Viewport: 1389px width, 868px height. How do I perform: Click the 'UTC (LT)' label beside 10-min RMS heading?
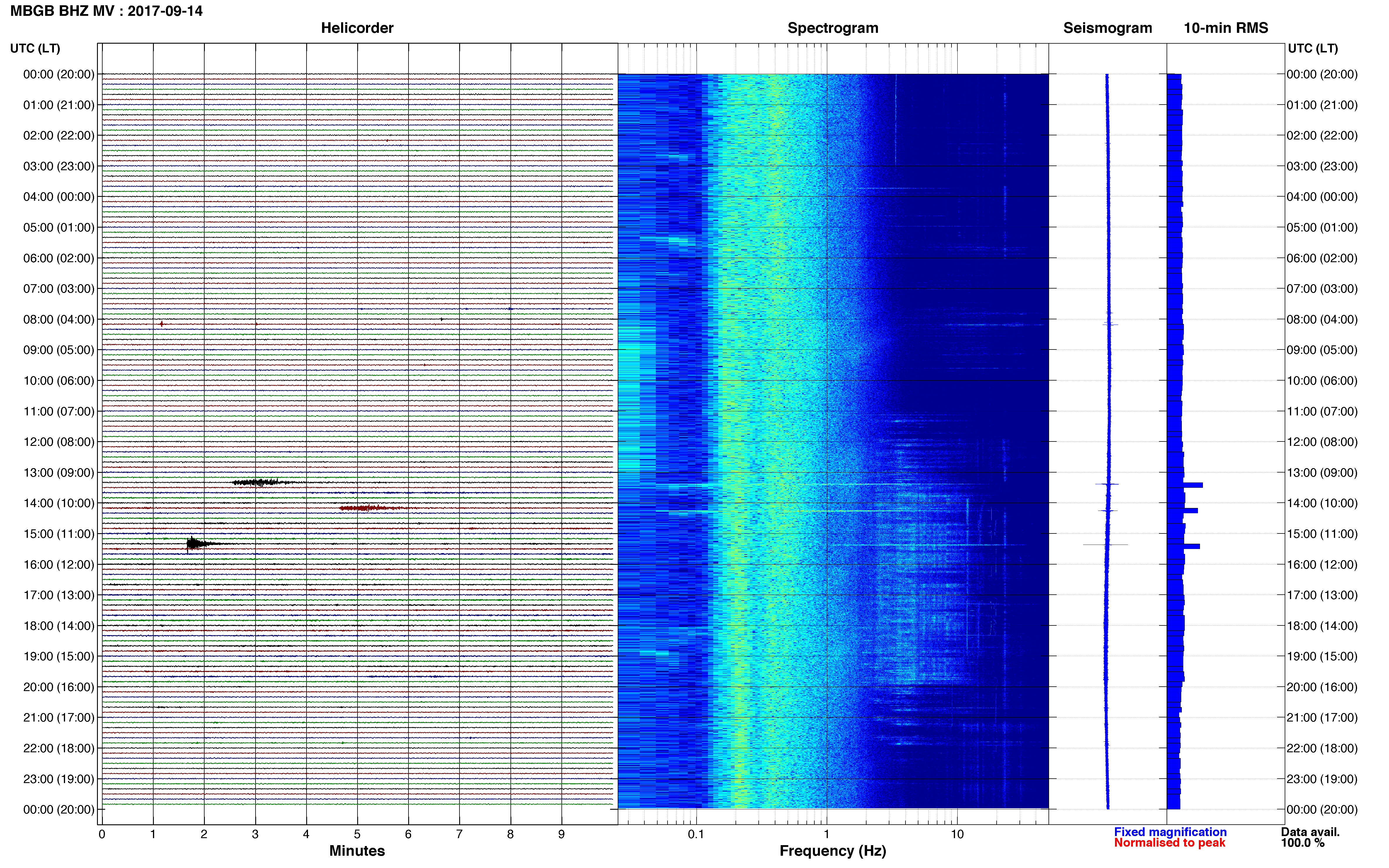(x=1313, y=48)
